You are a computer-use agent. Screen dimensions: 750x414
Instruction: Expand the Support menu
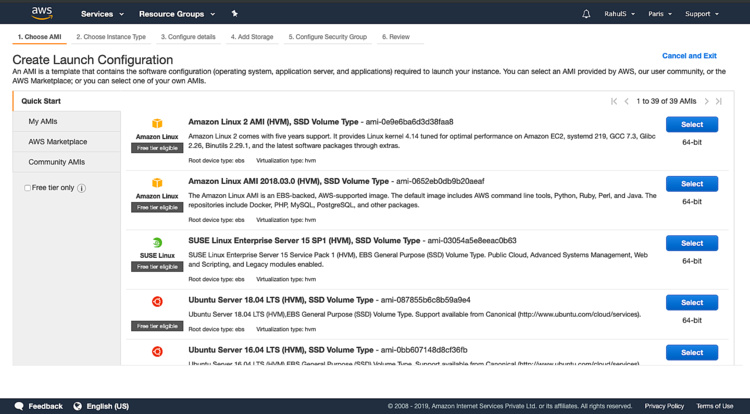click(701, 14)
